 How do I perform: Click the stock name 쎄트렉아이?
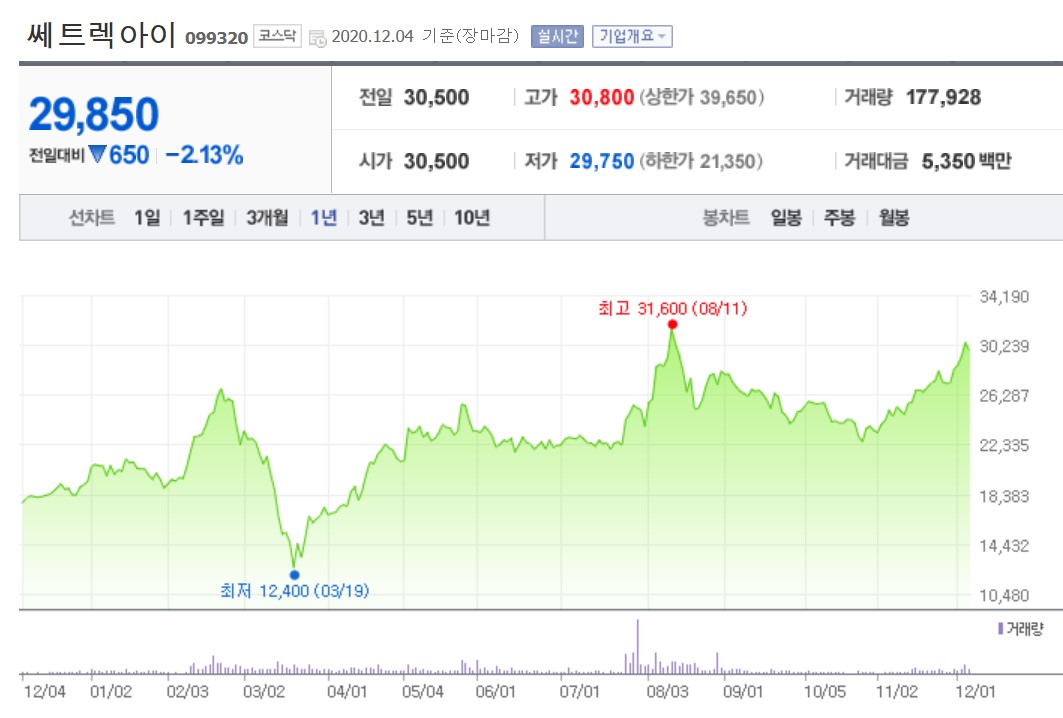[x=102, y=35]
